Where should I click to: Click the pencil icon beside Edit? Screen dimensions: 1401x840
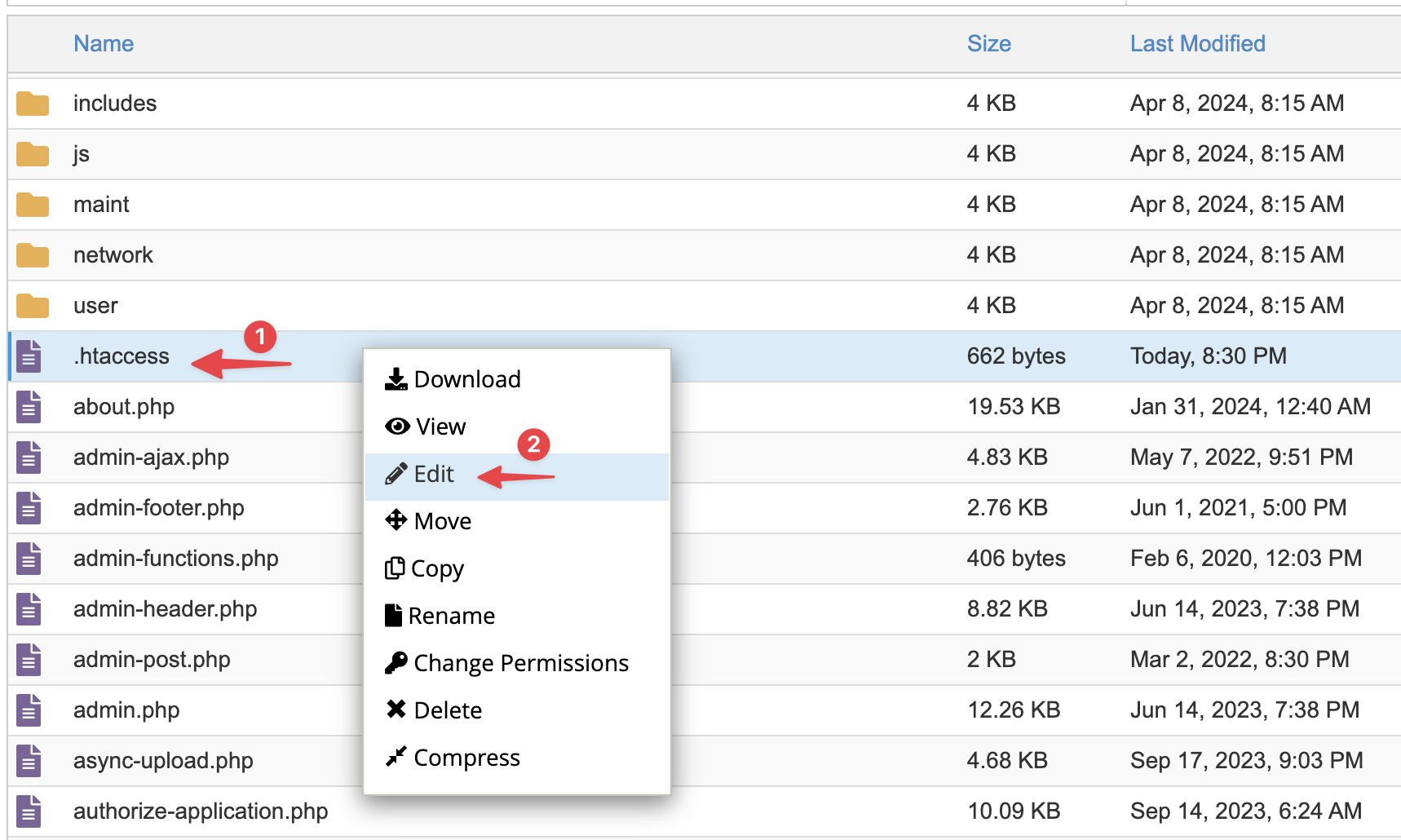[396, 474]
